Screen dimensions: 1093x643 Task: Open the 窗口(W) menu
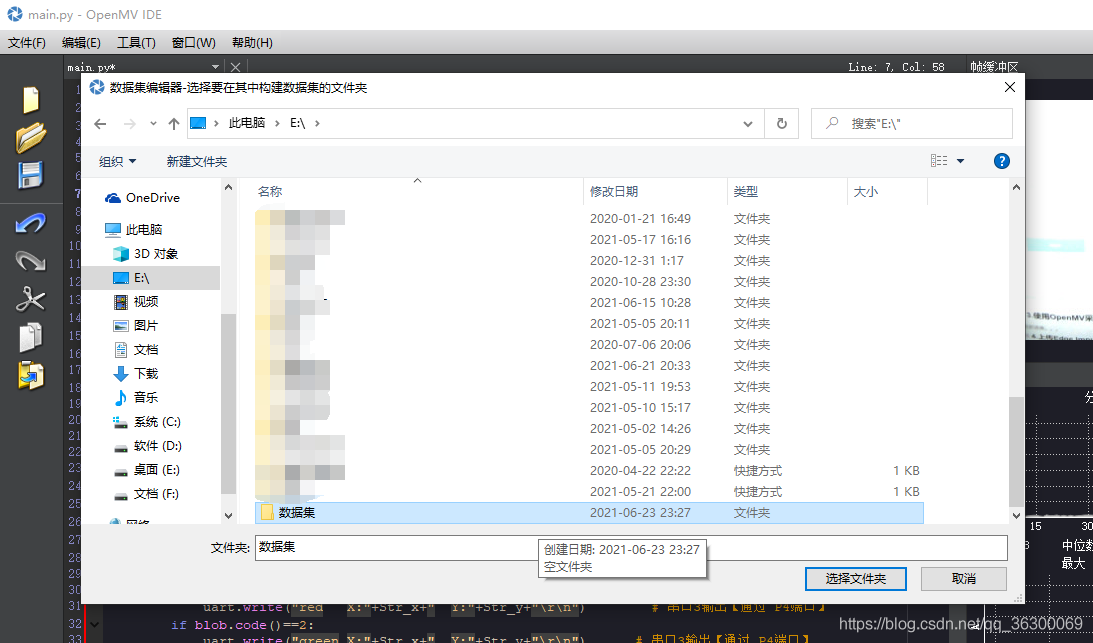click(194, 43)
